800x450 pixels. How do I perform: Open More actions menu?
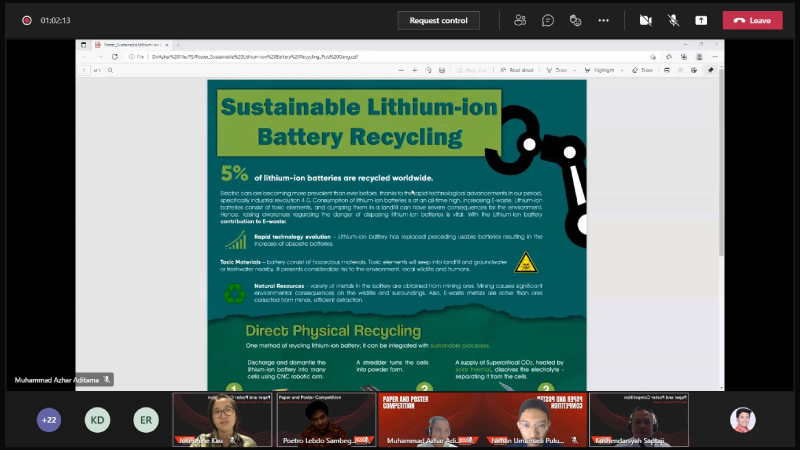pyautogui.click(x=604, y=20)
